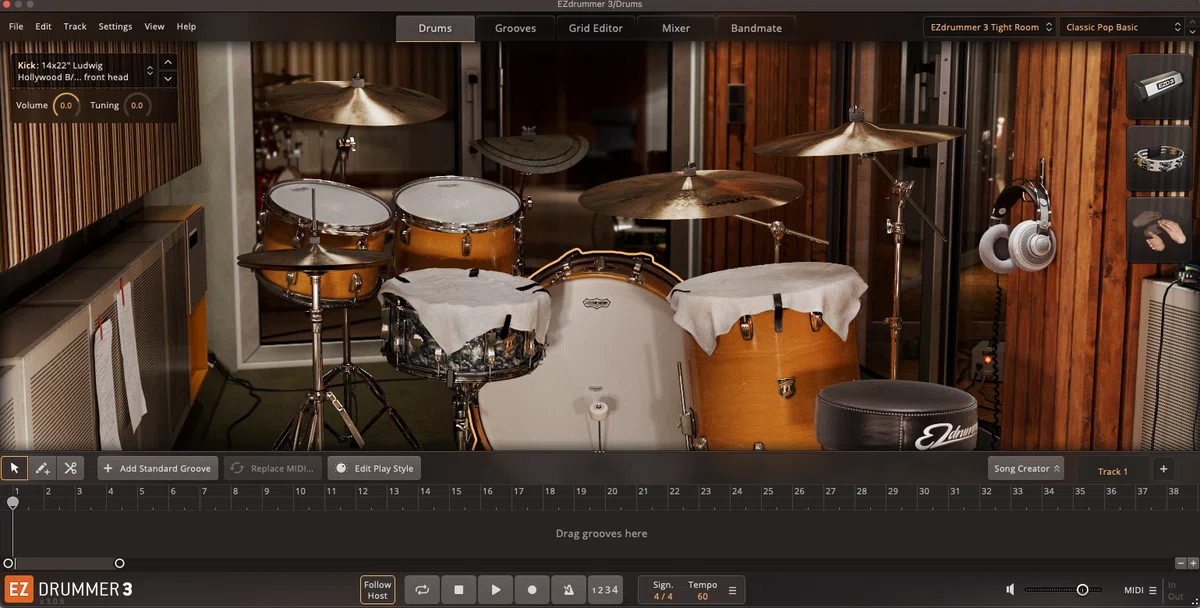Open the Edit menu
Viewport: 1200px width, 608px height.
tap(43, 27)
